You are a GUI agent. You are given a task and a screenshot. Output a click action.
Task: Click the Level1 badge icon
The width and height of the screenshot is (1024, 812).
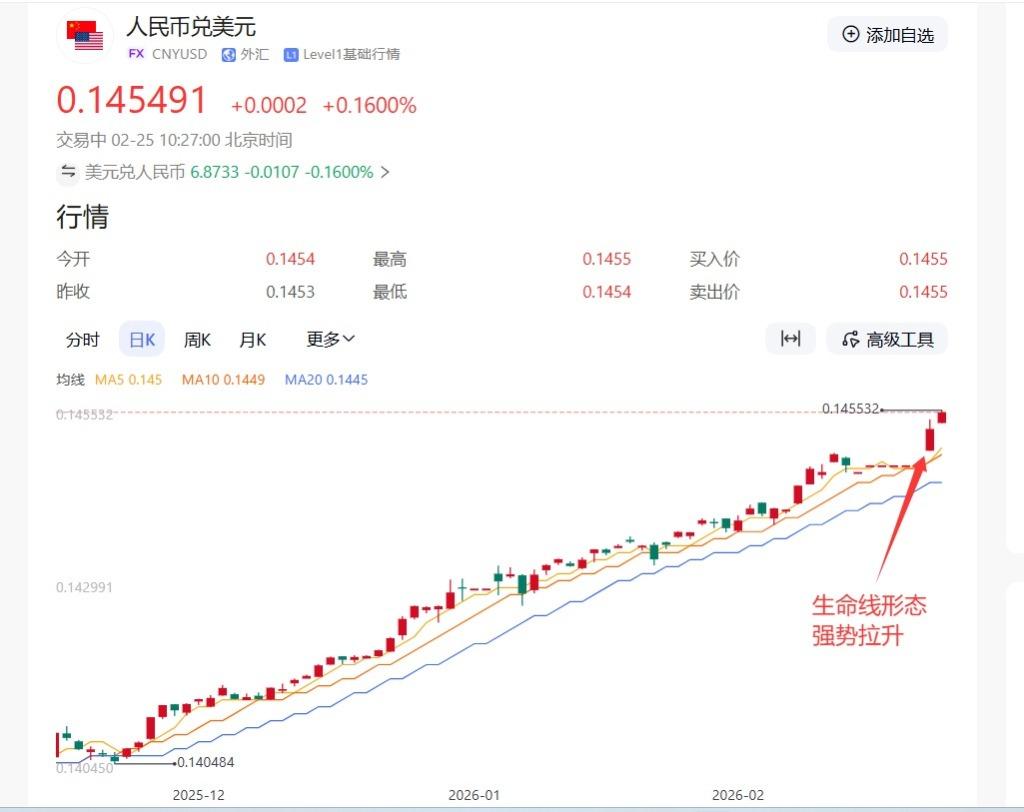(x=291, y=55)
